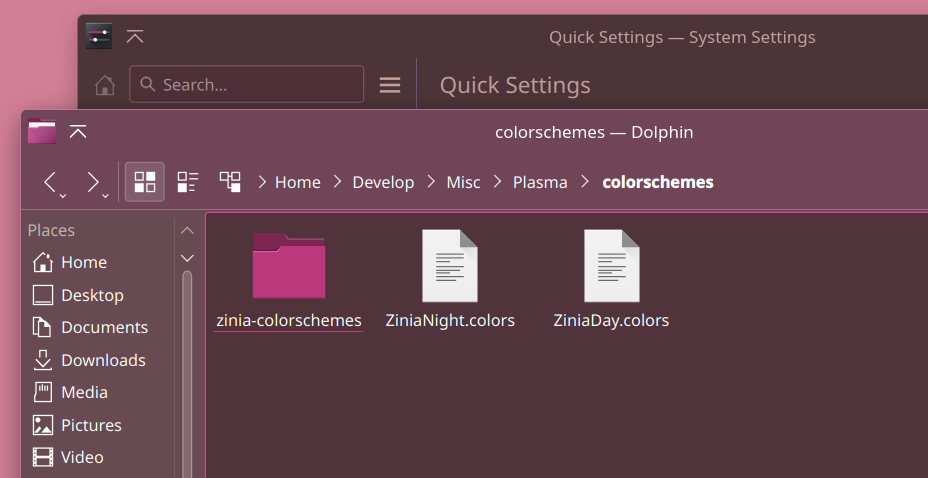Click the System Settings home icon

pyautogui.click(x=105, y=85)
